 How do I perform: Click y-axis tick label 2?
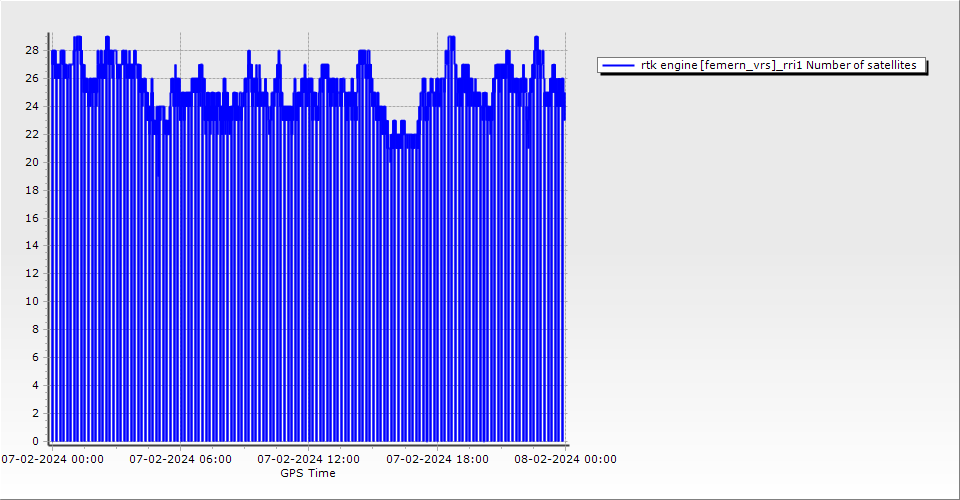[x=35, y=413]
